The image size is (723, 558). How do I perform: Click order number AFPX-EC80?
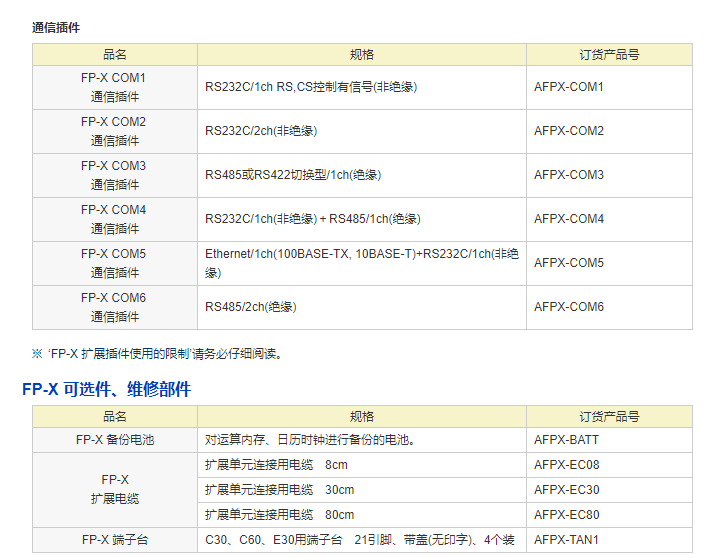pyautogui.click(x=566, y=515)
